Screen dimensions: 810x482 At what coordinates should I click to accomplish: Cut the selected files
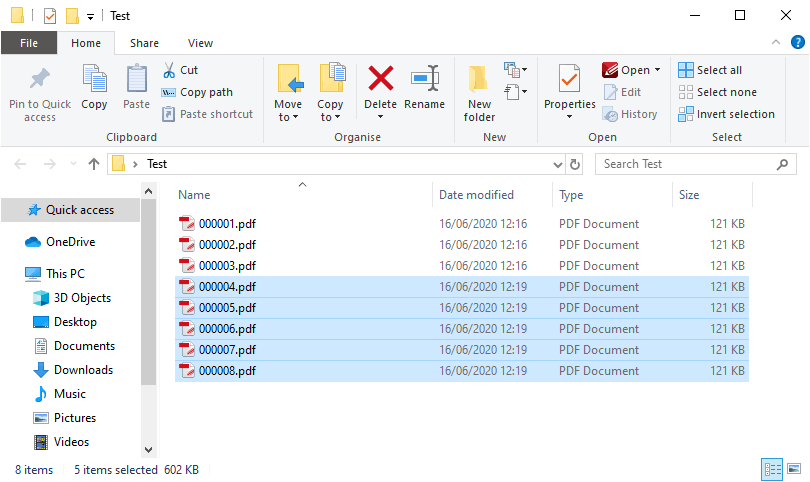181,70
